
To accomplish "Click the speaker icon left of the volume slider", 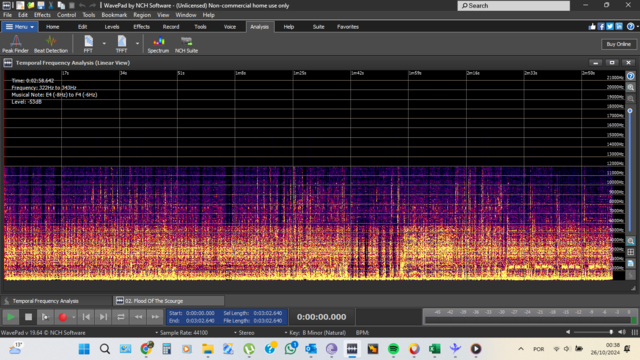I will tap(568, 332).
